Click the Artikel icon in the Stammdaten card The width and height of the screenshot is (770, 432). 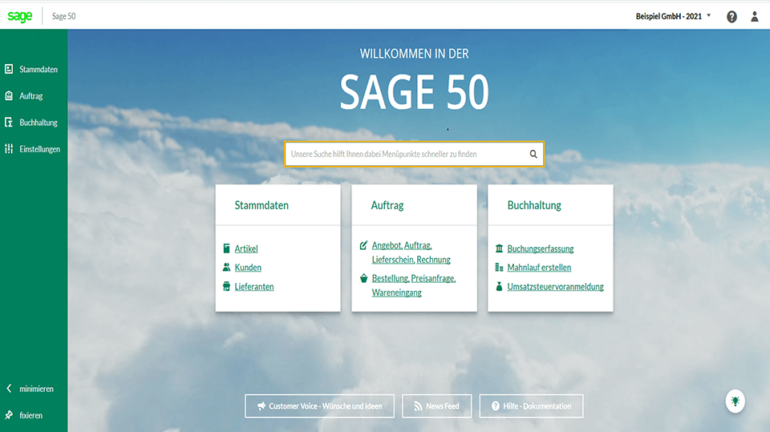[x=226, y=248]
